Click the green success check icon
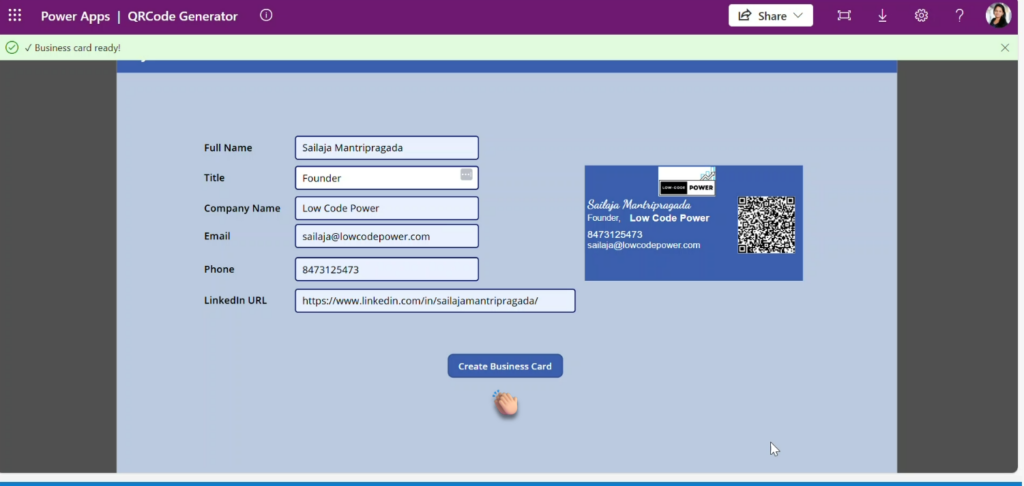 12,48
